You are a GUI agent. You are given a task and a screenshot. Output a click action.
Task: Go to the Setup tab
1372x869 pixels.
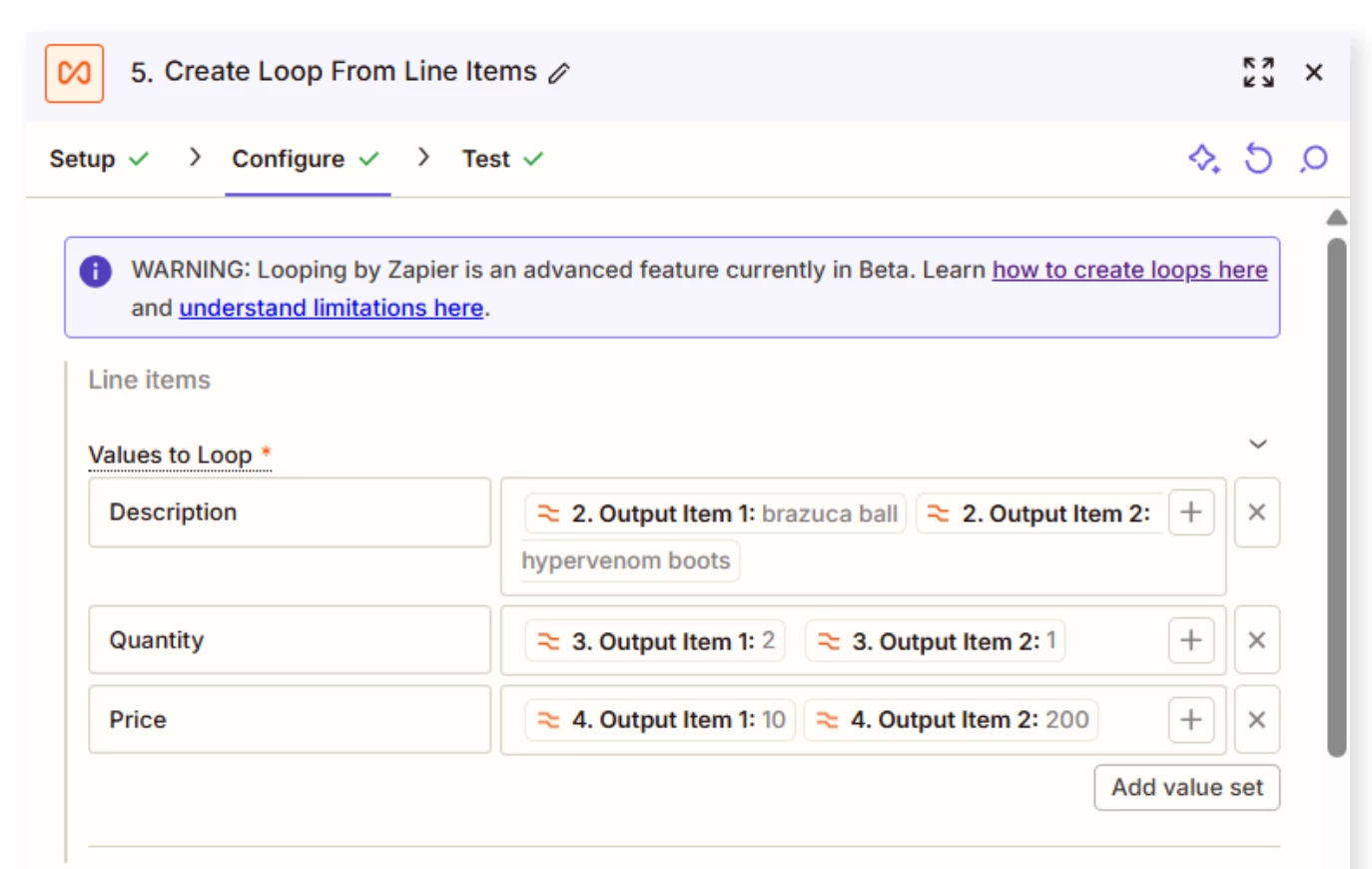click(x=99, y=159)
